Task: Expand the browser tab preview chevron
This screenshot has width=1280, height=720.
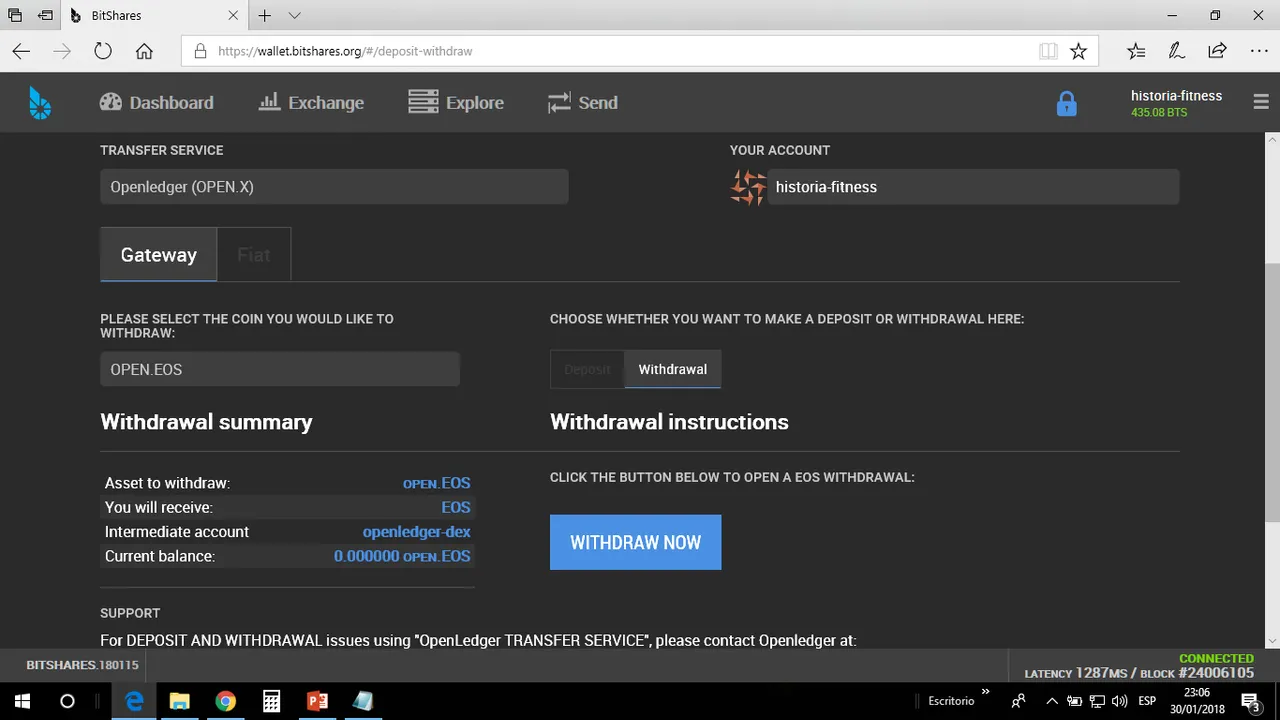Action: (x=294, y=16)
